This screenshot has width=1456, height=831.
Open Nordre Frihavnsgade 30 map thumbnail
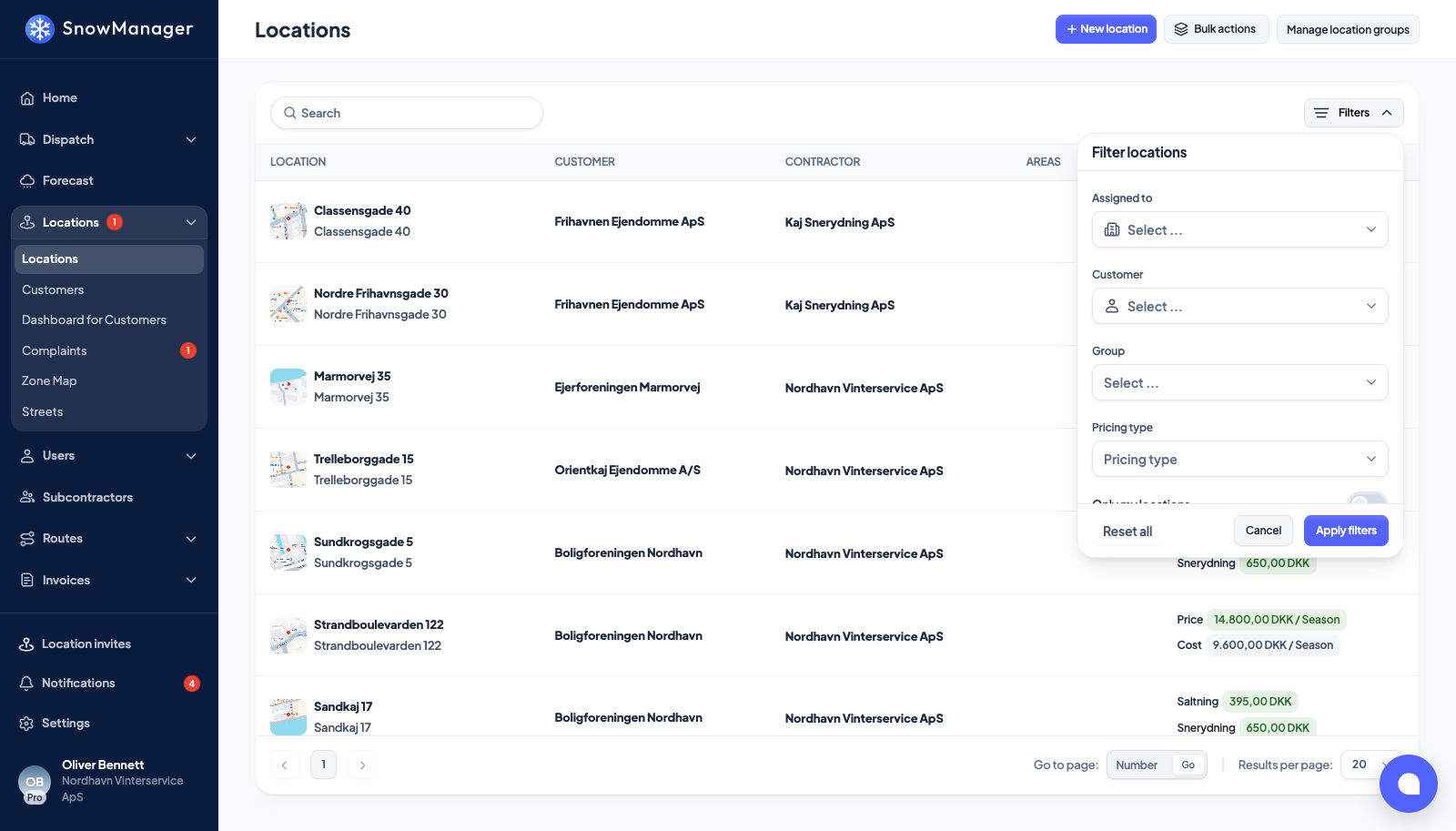click(x=288, y=304)
